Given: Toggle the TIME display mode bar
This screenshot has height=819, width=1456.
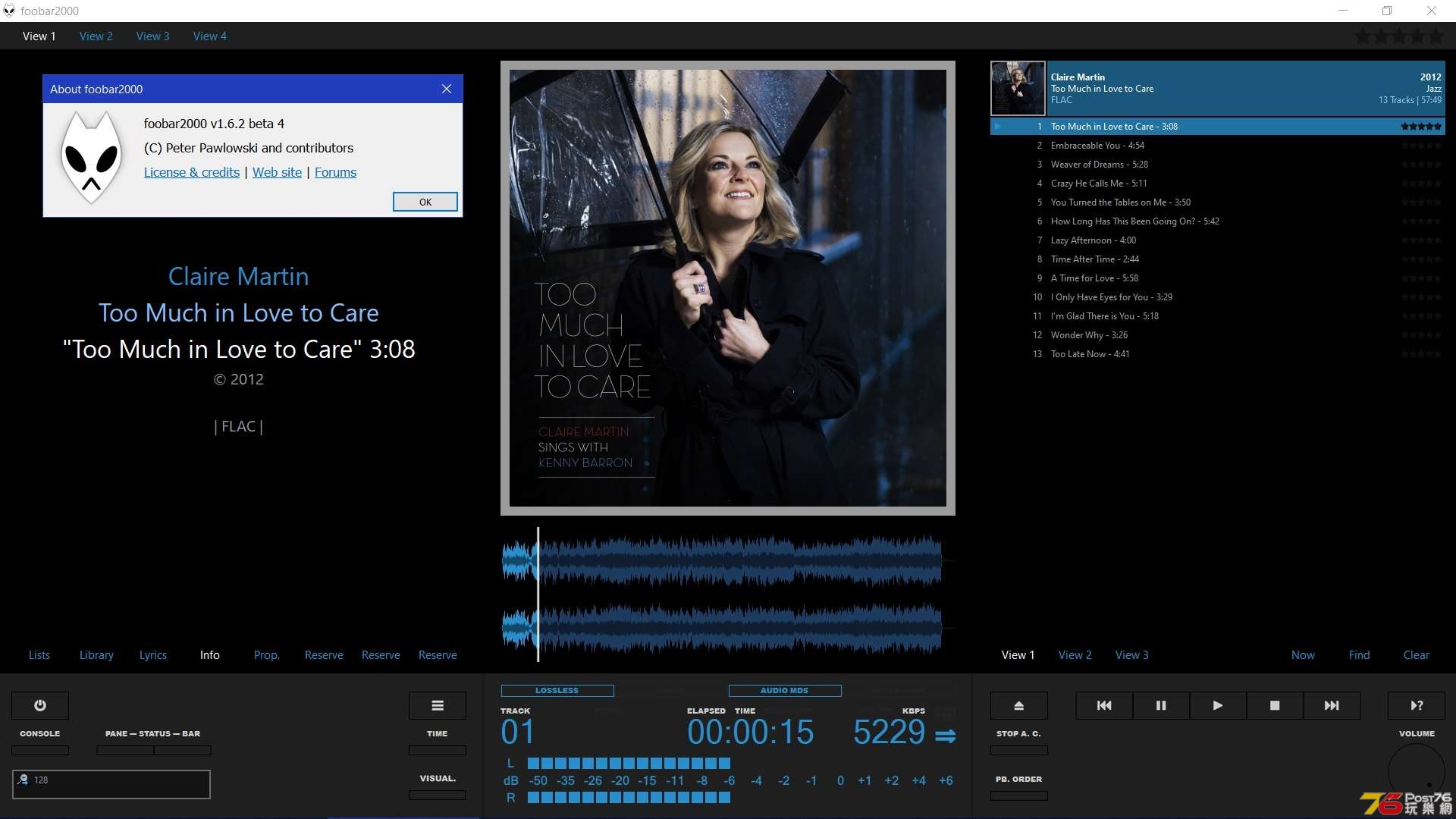Looking at the screenshot, I should [438, 750].
